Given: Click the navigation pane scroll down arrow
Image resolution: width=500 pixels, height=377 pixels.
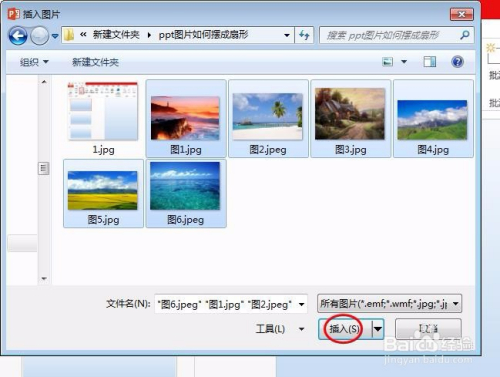Looking at the screenshot, I should click(x=44, y=278).
